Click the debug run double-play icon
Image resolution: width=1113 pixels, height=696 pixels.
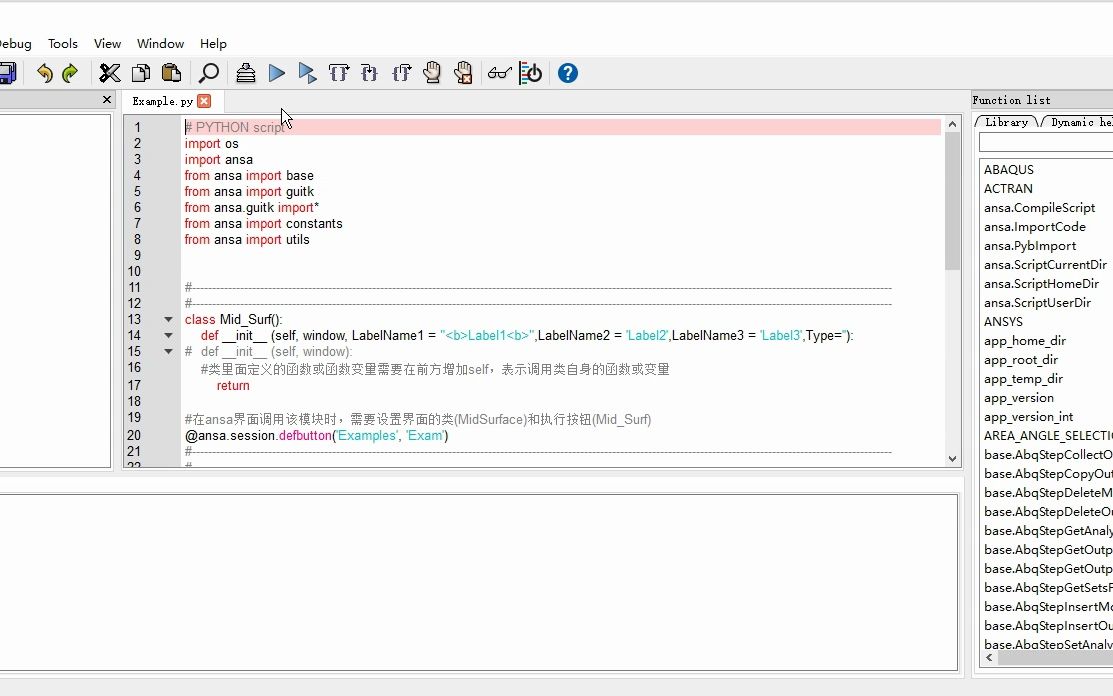(307, 73)
